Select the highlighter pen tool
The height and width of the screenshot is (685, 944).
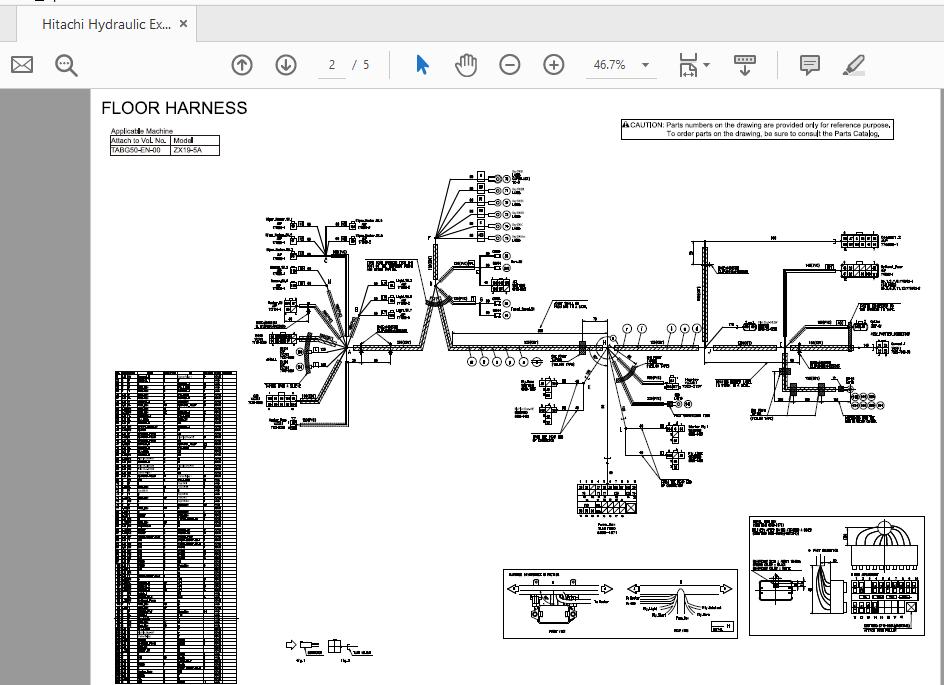pyautogui.click(x=854, y=65)
